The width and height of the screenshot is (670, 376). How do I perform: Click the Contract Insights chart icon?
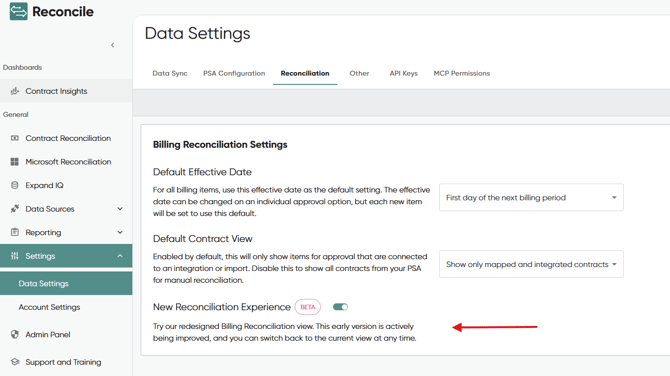[x=15, y=91]
